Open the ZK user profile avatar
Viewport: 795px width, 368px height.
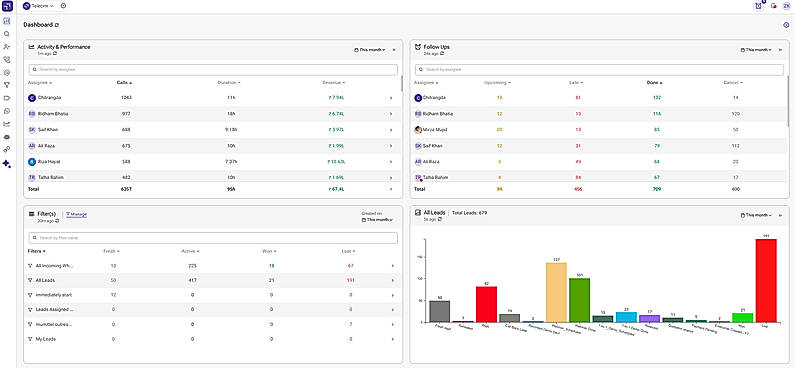pos(786,6)
